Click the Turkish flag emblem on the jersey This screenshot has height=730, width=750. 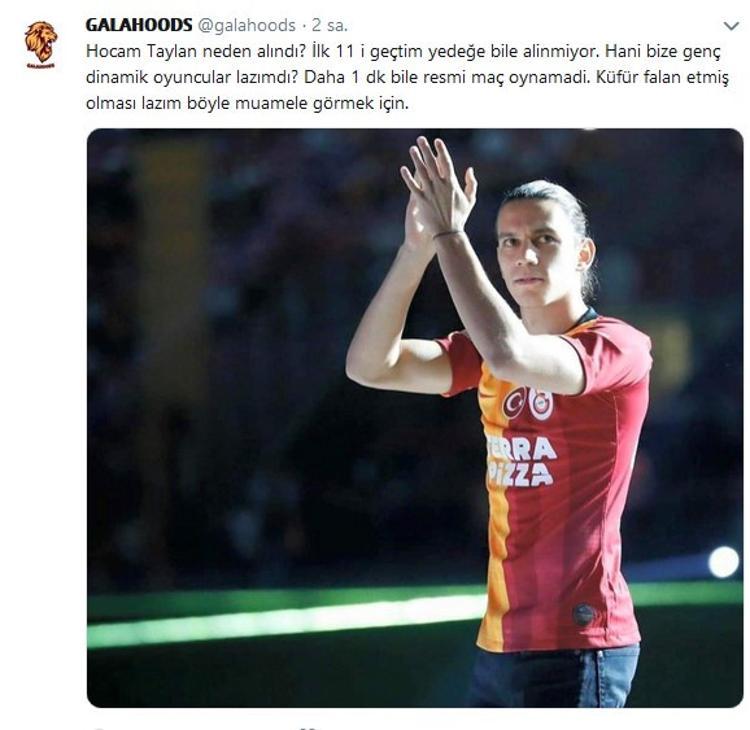tap(514, 403)
